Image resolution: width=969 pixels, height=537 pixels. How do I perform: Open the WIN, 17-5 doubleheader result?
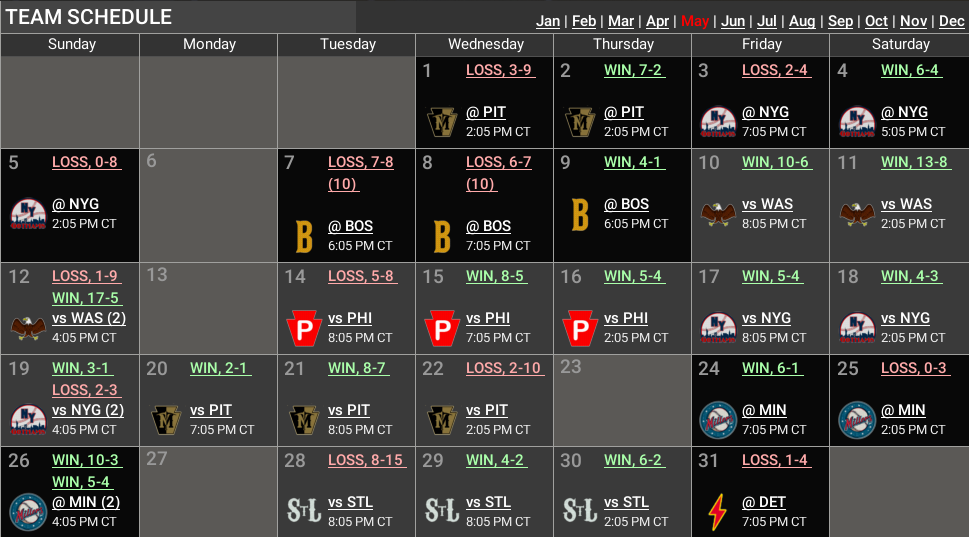coord(85,297)
